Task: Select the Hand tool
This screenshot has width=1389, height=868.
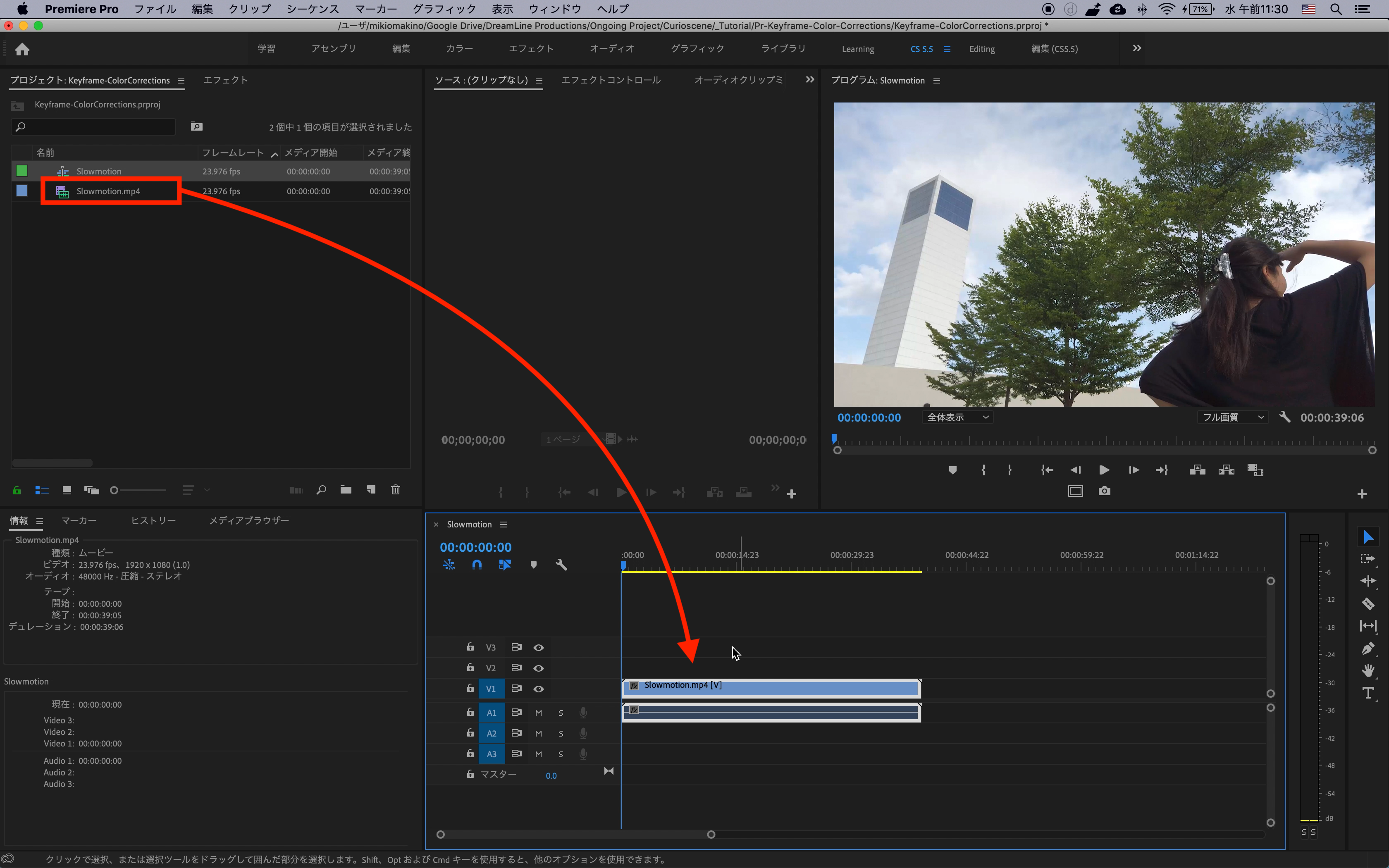Action: [x=1368, y=670]
